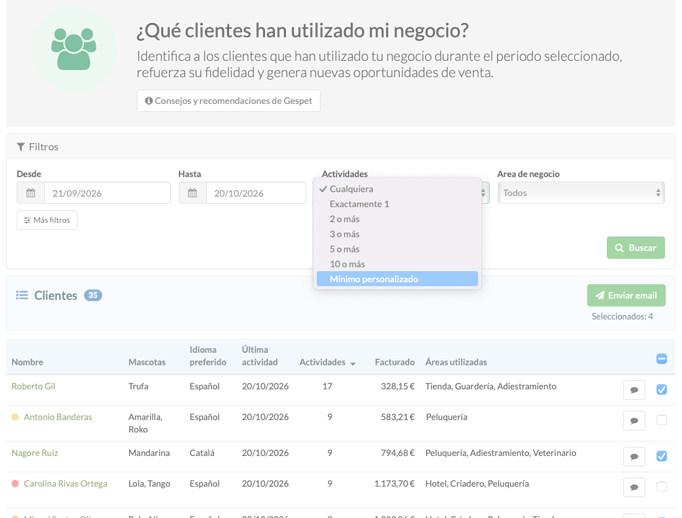682x518 pixels.
Task: Select Mínimo personalizado option
Action: pyautogui.click(x=397, y=279)
